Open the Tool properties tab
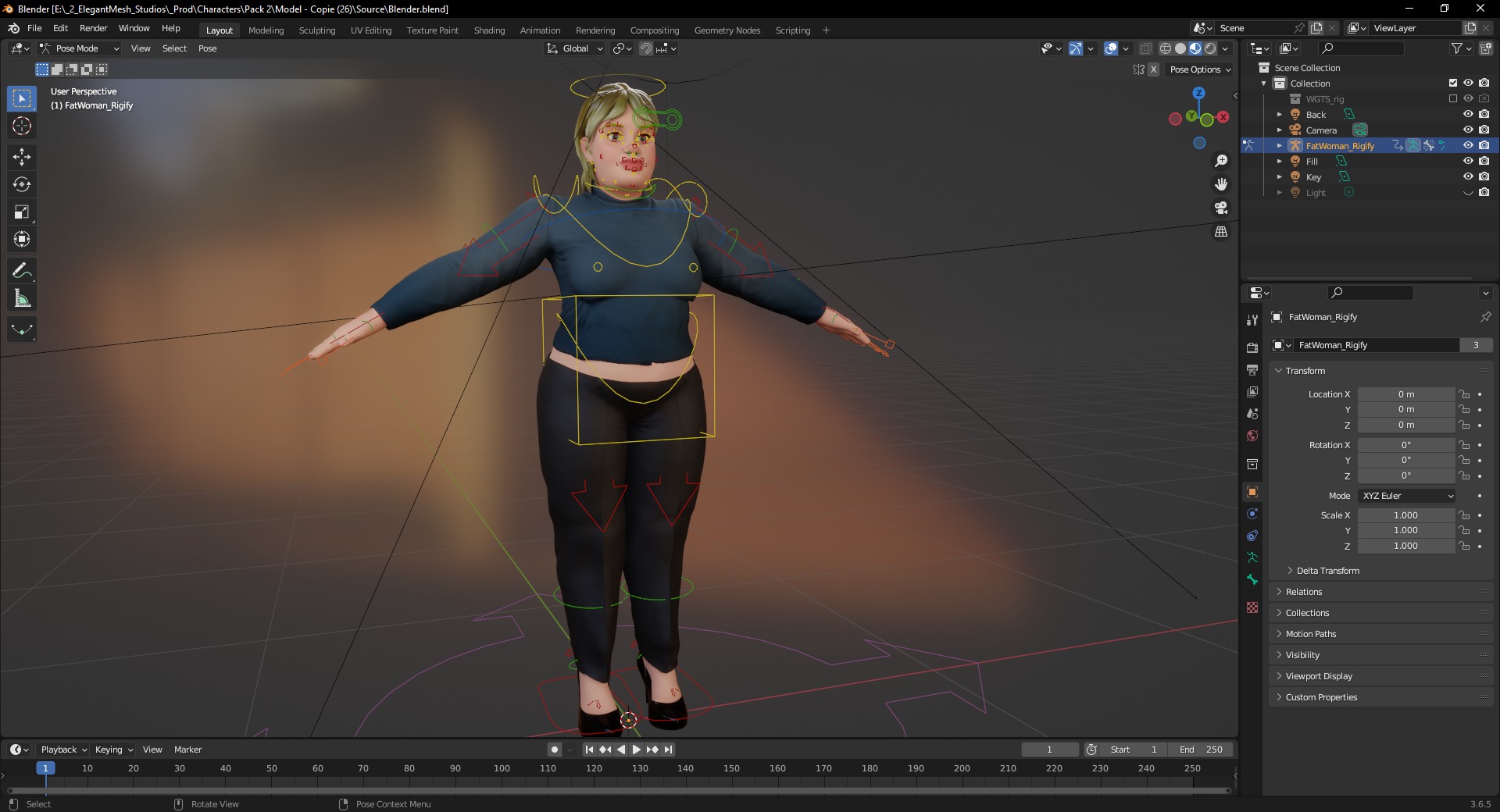 point(1252,320)
